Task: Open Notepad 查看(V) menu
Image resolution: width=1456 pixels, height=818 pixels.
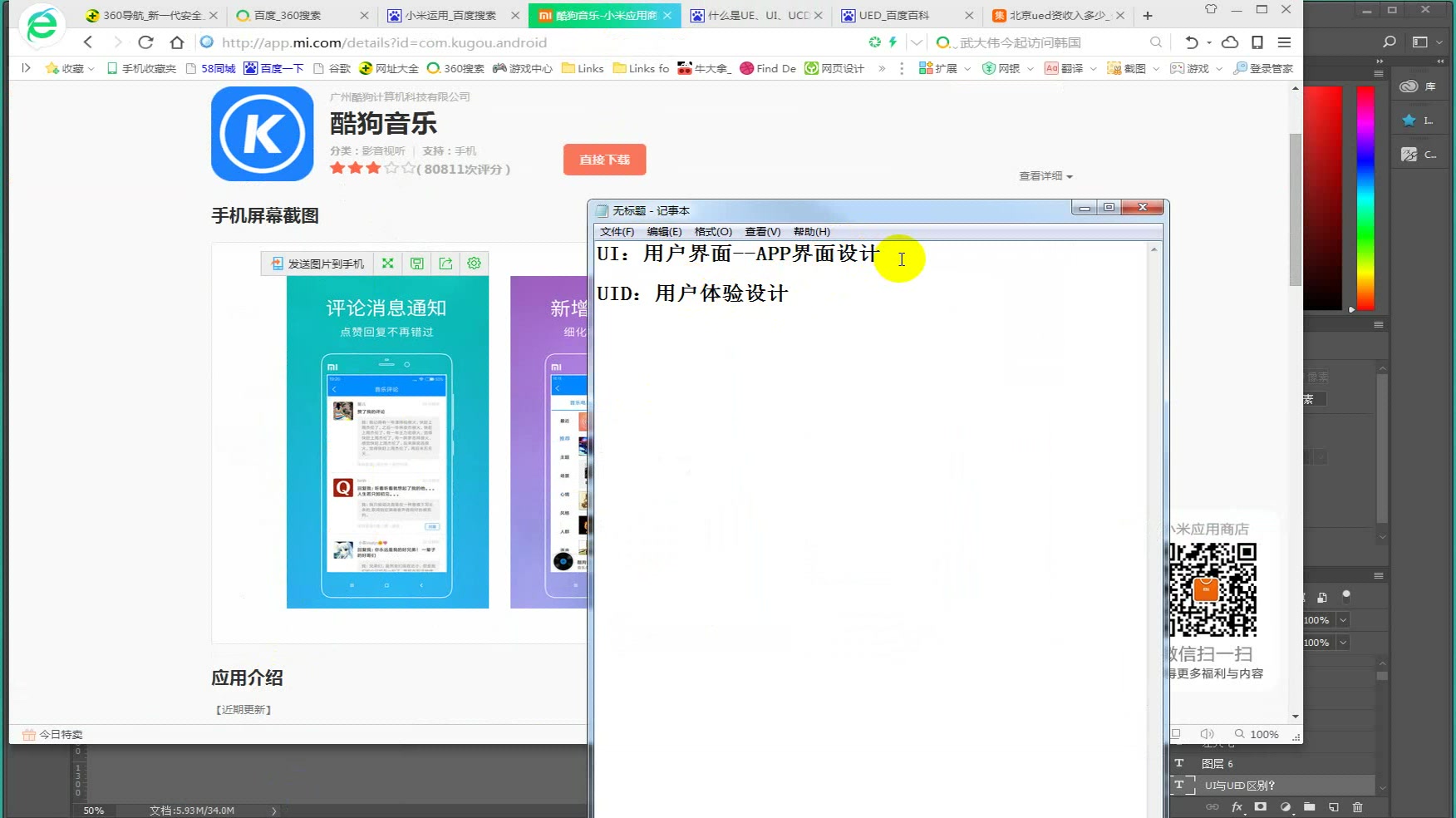Action: 762,232
